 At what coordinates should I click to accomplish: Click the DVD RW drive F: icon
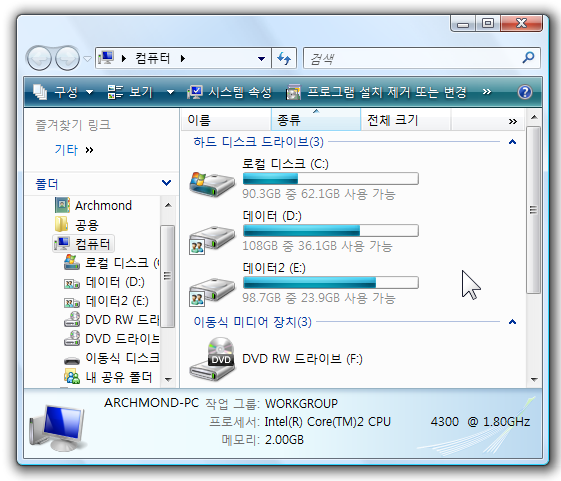[x=212, y=359]
